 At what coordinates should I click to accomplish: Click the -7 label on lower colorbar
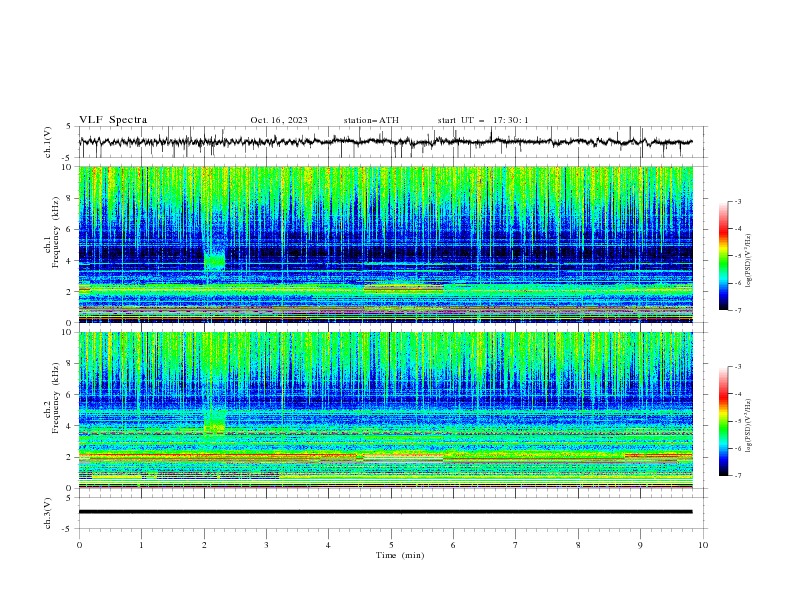pyautogui.click(x=737, y=476)
